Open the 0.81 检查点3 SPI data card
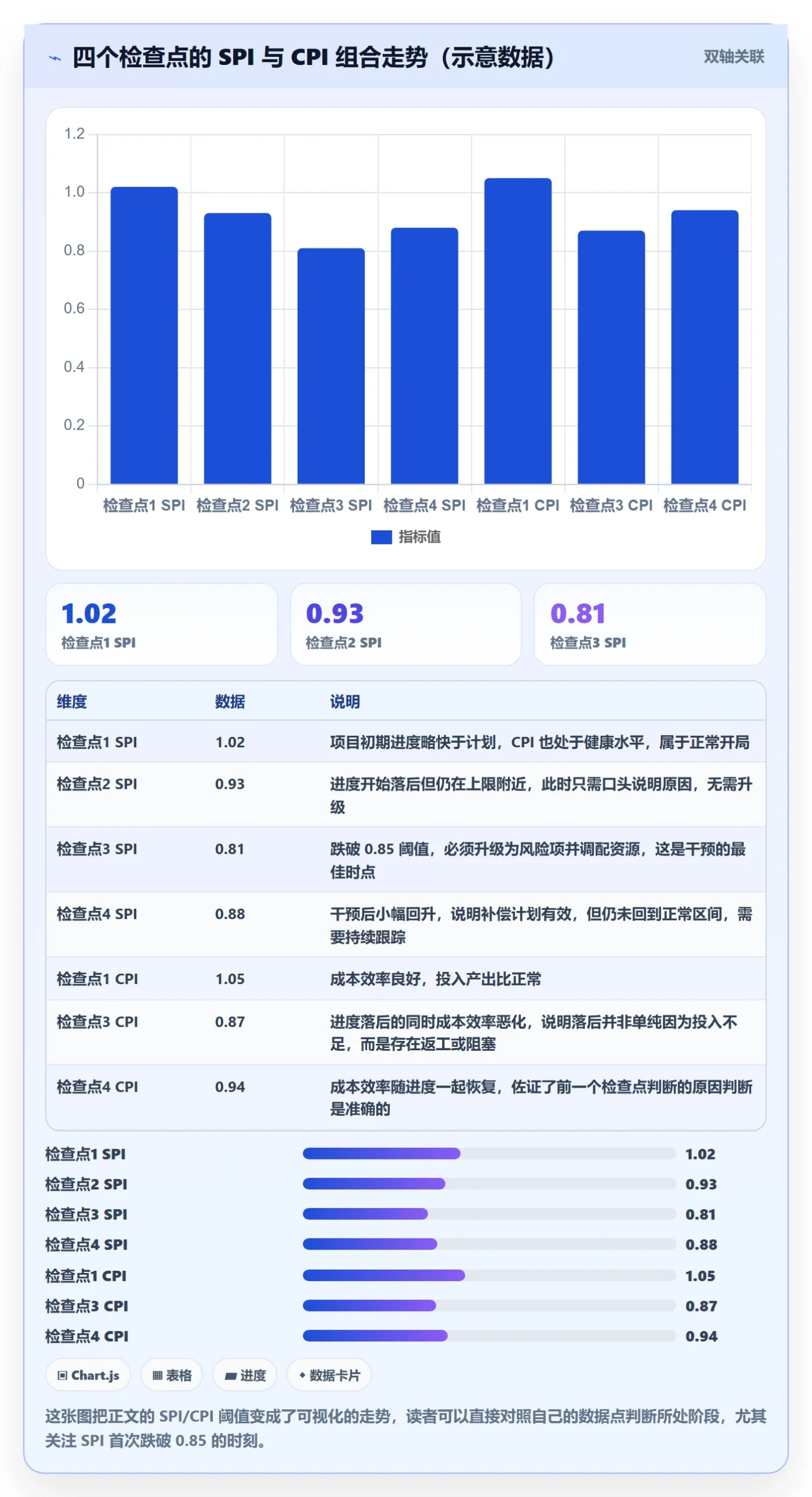 coord(650,624)
